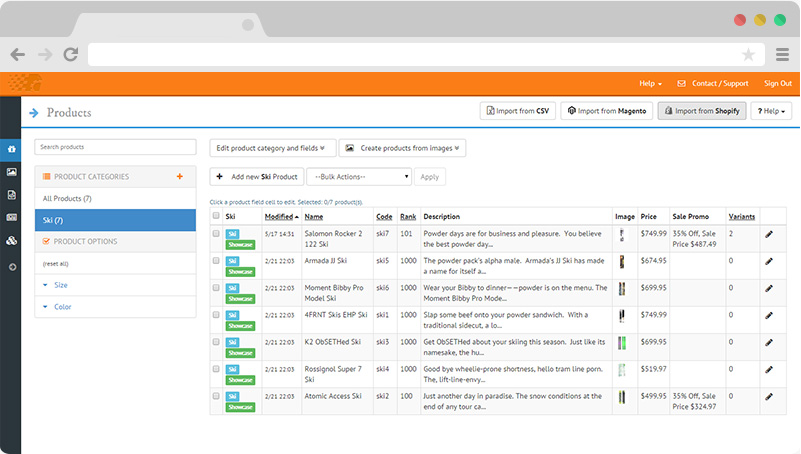This screenshot has width=801, height=454.
Task: Bookmark the page with the star icon
Action: click(748, 54)
